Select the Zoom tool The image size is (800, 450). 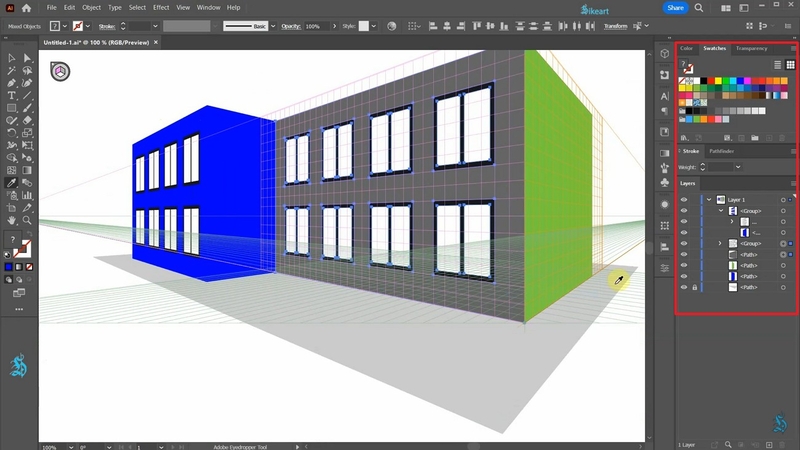pyautogui.click(x=27, y=220)
